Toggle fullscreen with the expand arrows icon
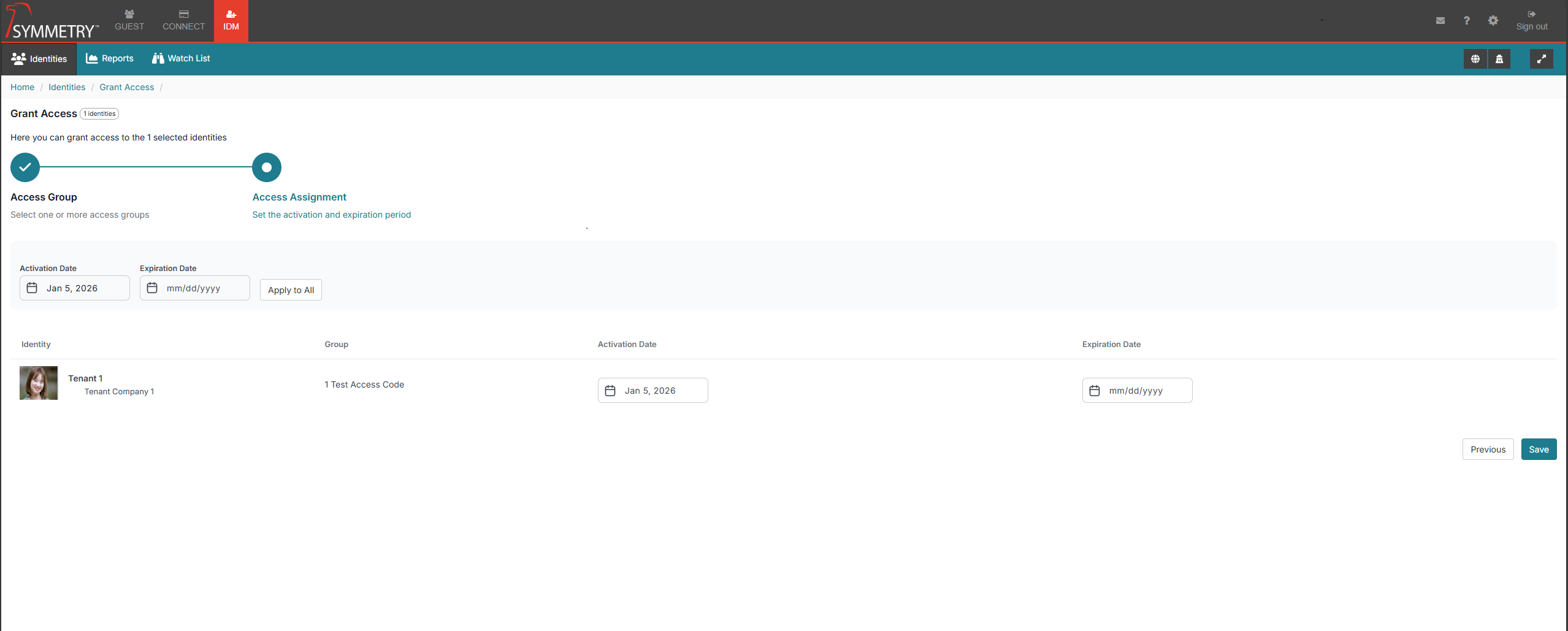This screenshot has width=1568, height=631. [1541, 59]
